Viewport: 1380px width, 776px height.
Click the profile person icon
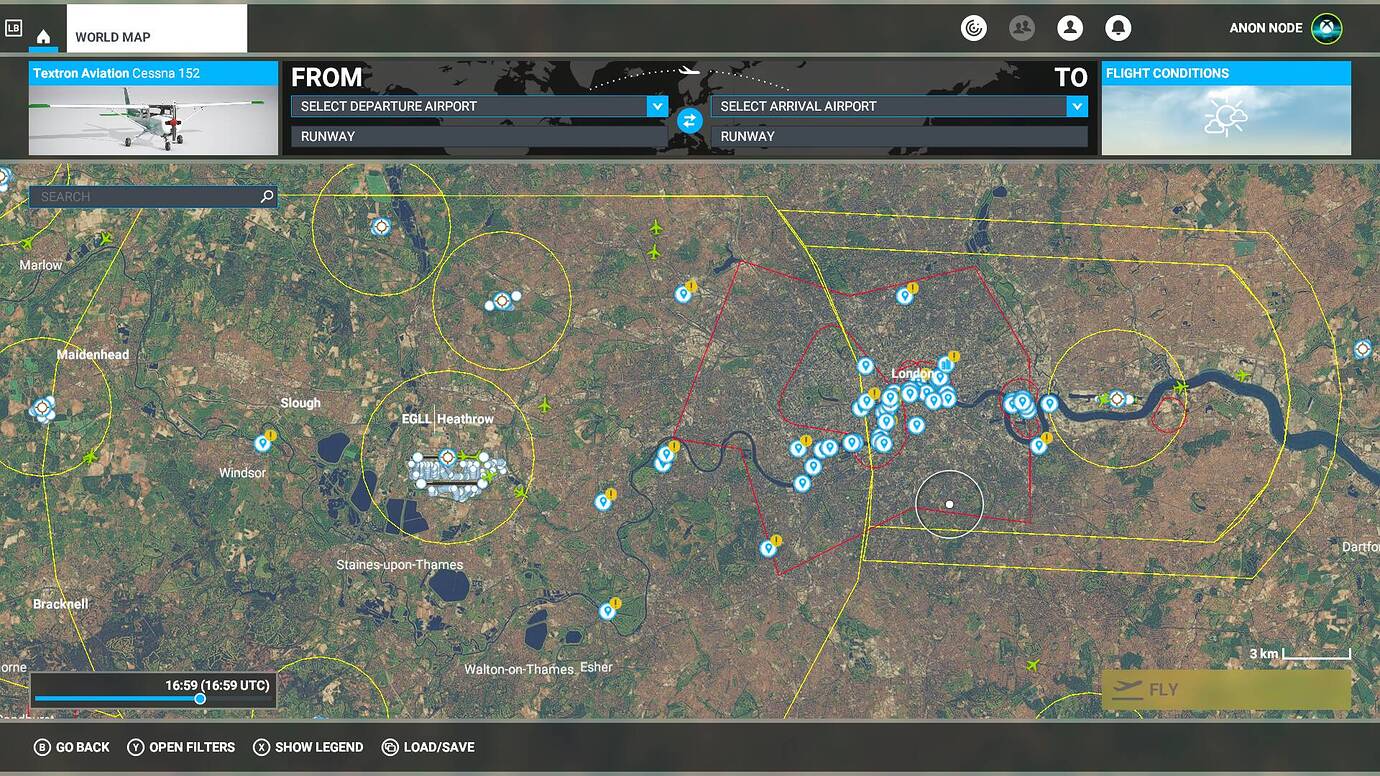click(x=1070, y=27)
